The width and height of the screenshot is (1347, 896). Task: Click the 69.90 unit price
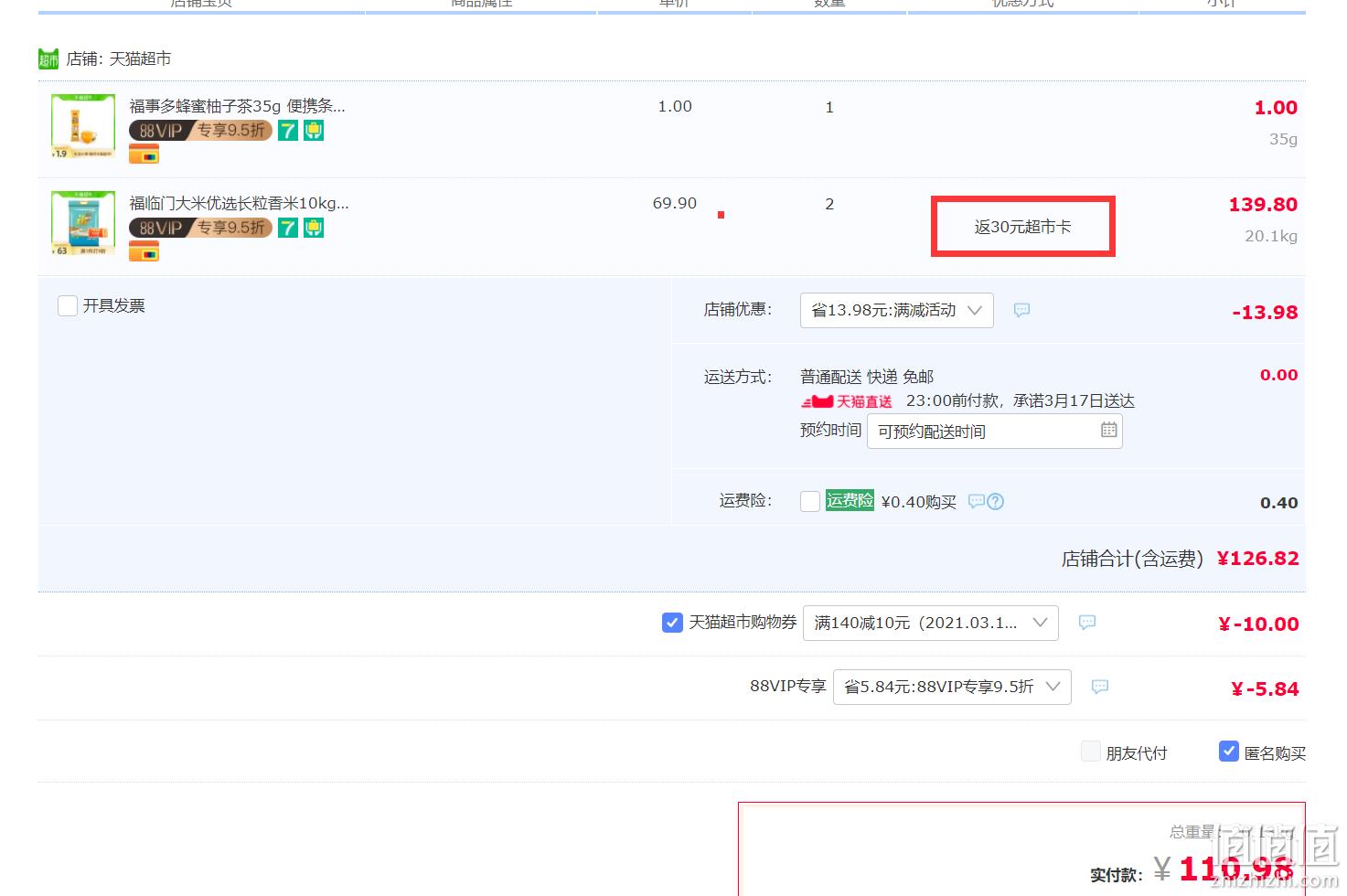675,203
